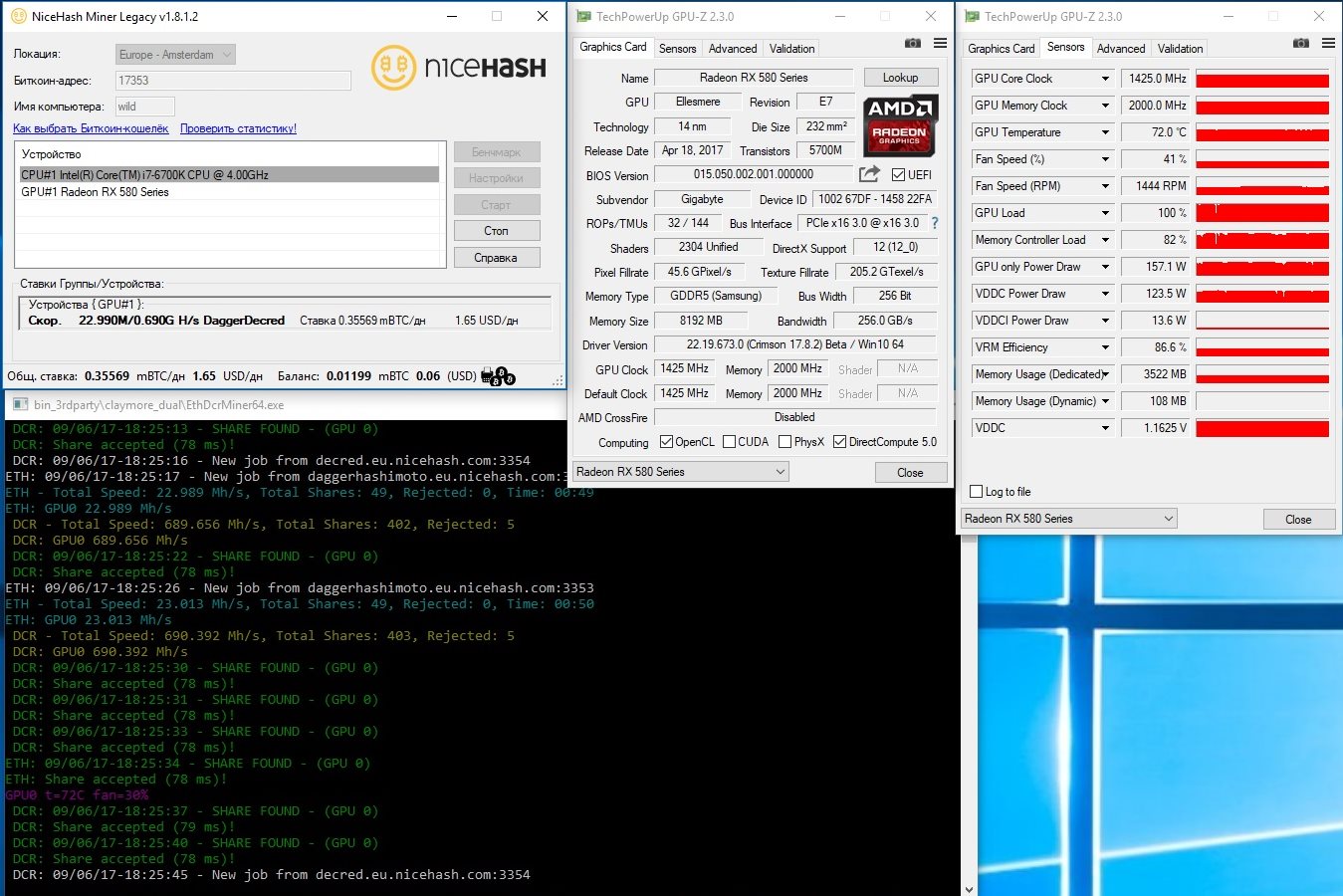
Task: Open the Проверить статистику link
Action: tap(238, 128)
